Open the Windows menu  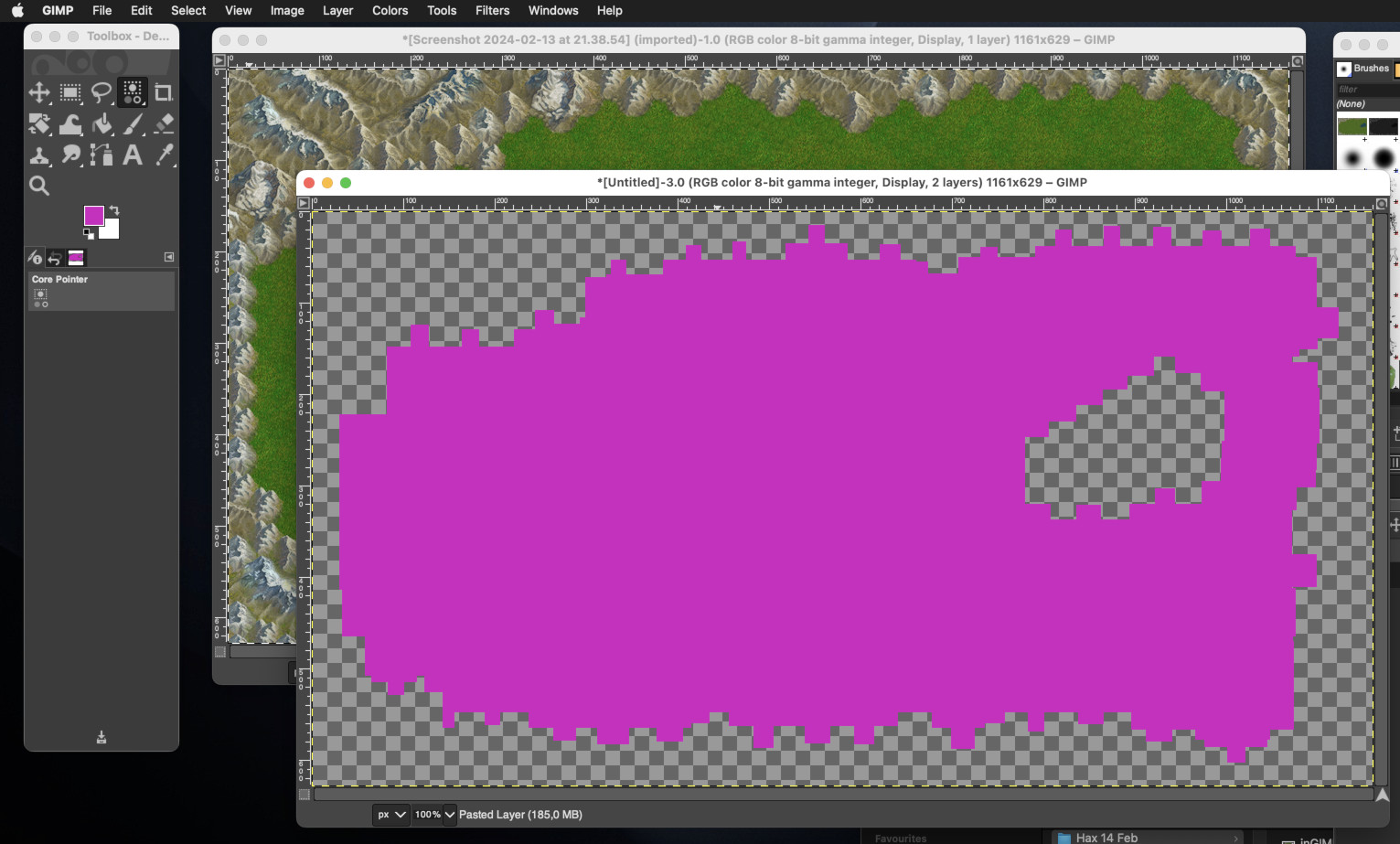[x=553, y=11]
